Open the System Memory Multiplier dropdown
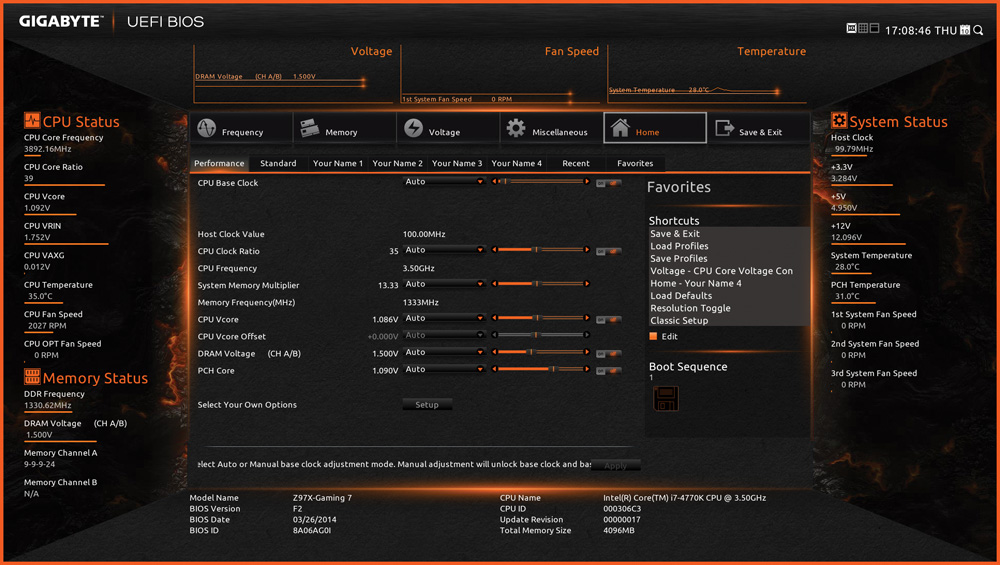Viewport: 1000px width, 565px height. [x=444, y=284]
